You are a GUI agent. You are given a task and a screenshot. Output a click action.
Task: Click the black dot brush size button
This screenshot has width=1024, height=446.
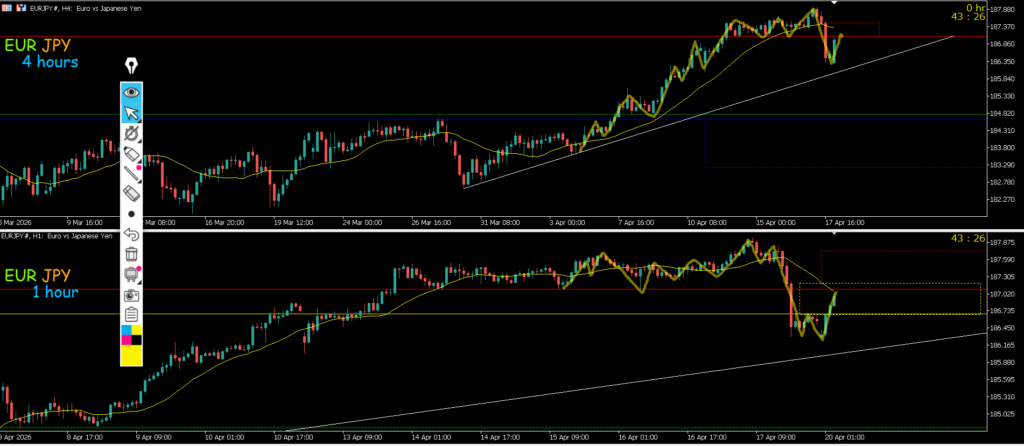(132, 214)
